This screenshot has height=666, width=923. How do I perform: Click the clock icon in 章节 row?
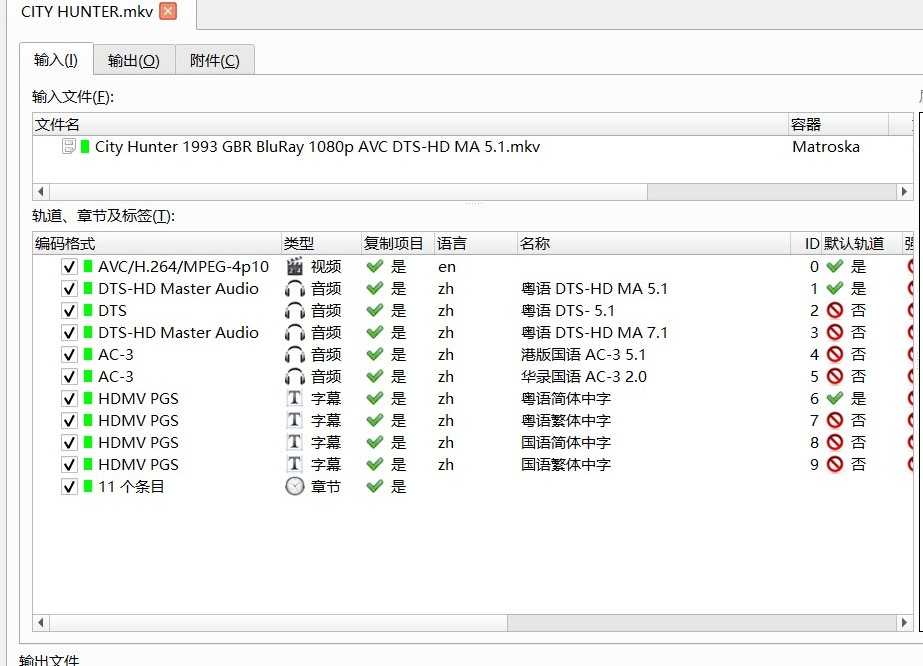[294, 486]
